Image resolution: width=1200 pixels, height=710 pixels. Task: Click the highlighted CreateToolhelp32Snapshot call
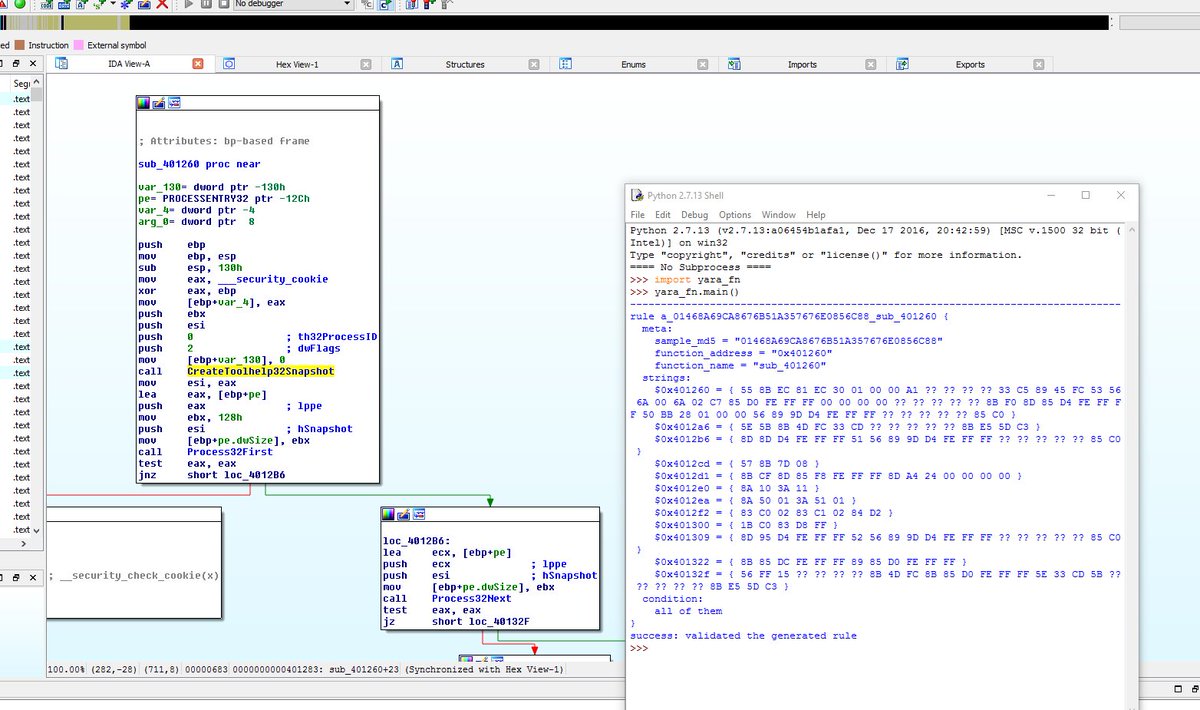point(260,371)
